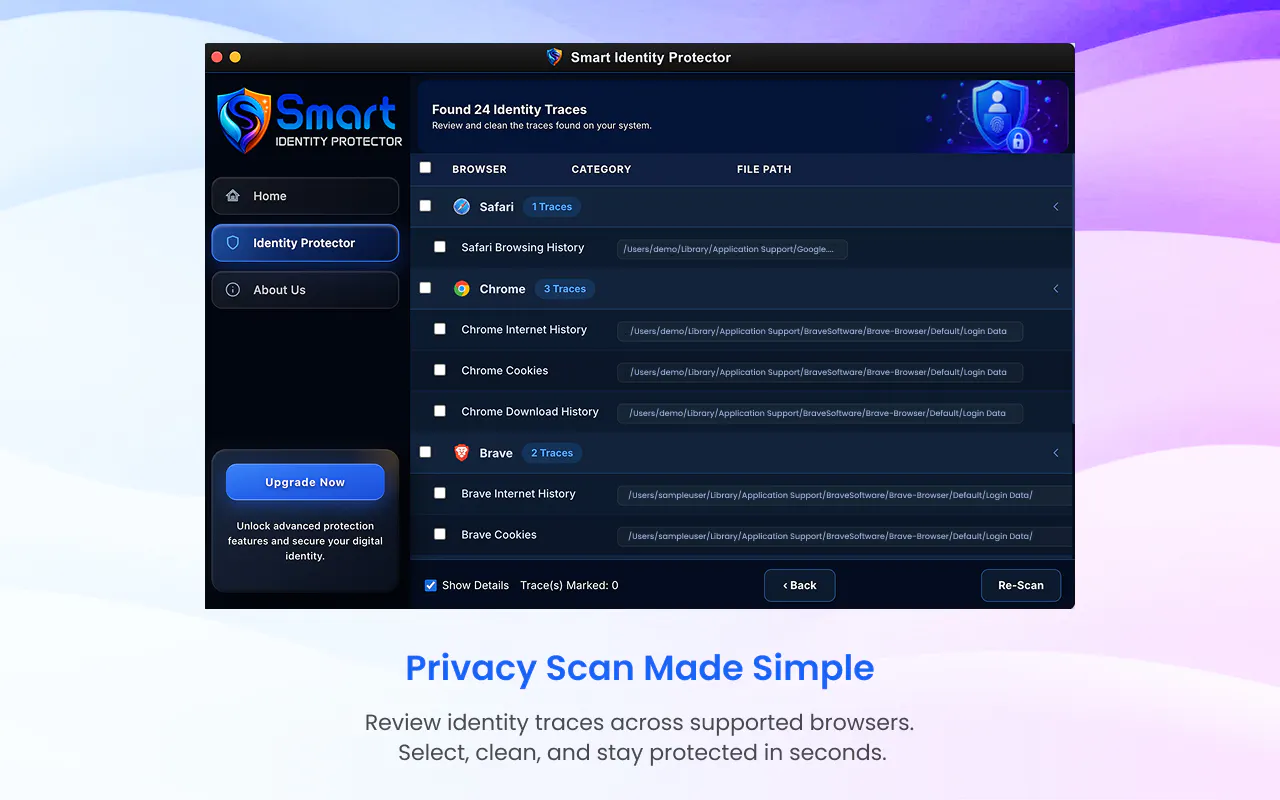The width and height of the screenshot is (1280, 800).
Task: Click the Brave Cookies label
Action: point(499,534)
